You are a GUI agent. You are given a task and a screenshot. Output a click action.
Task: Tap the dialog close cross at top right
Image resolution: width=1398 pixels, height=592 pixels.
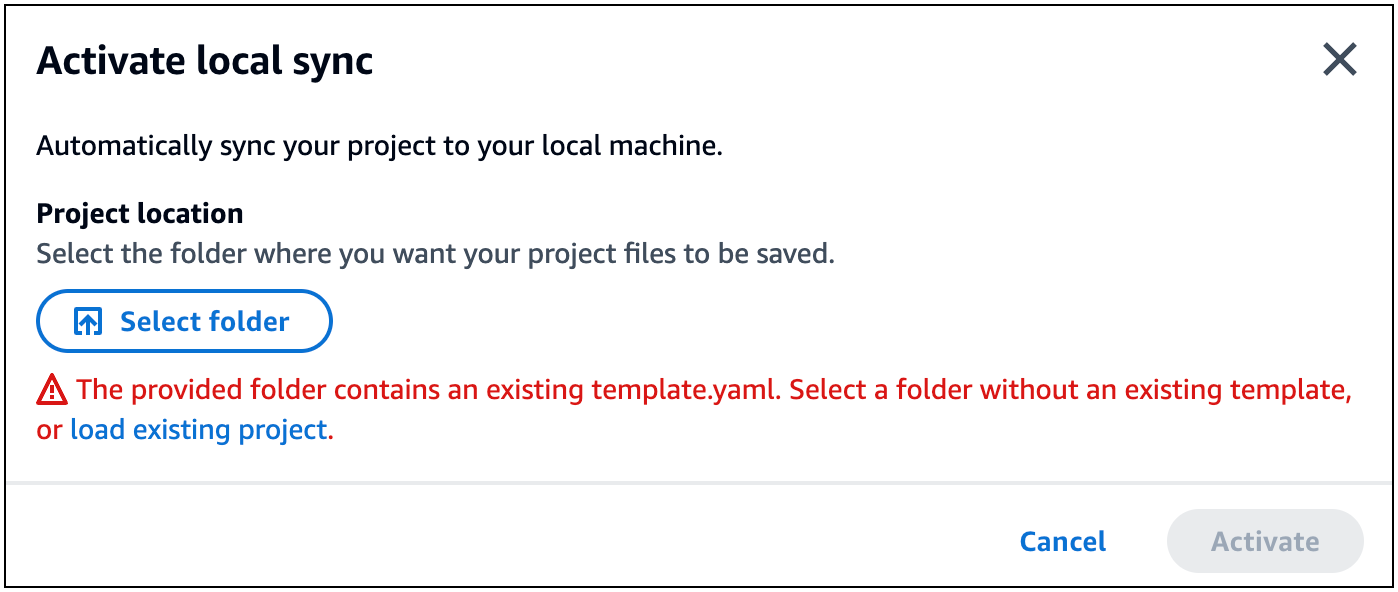(x=1341, y=60)
